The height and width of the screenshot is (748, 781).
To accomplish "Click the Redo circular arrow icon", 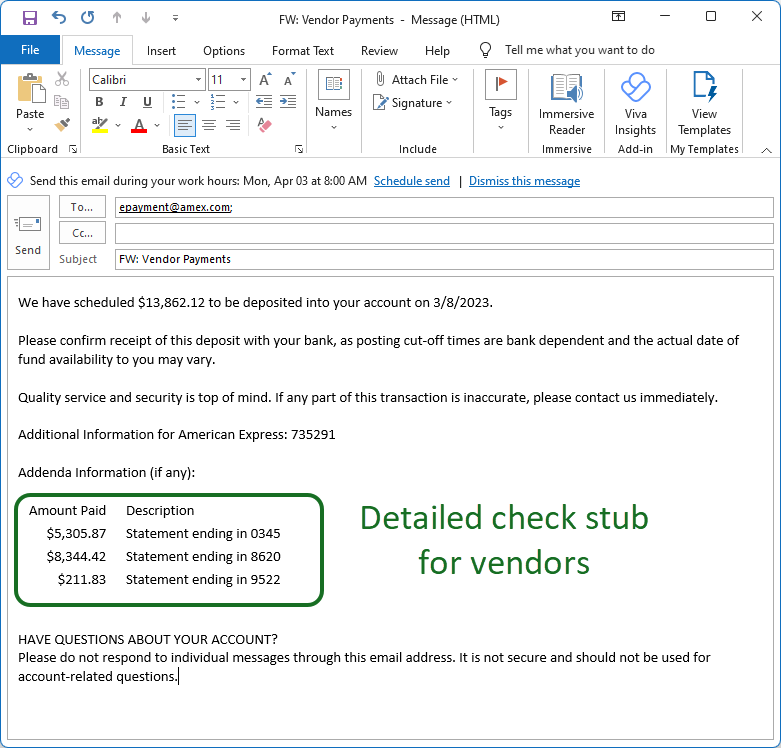I will click(x=88, y=18).
